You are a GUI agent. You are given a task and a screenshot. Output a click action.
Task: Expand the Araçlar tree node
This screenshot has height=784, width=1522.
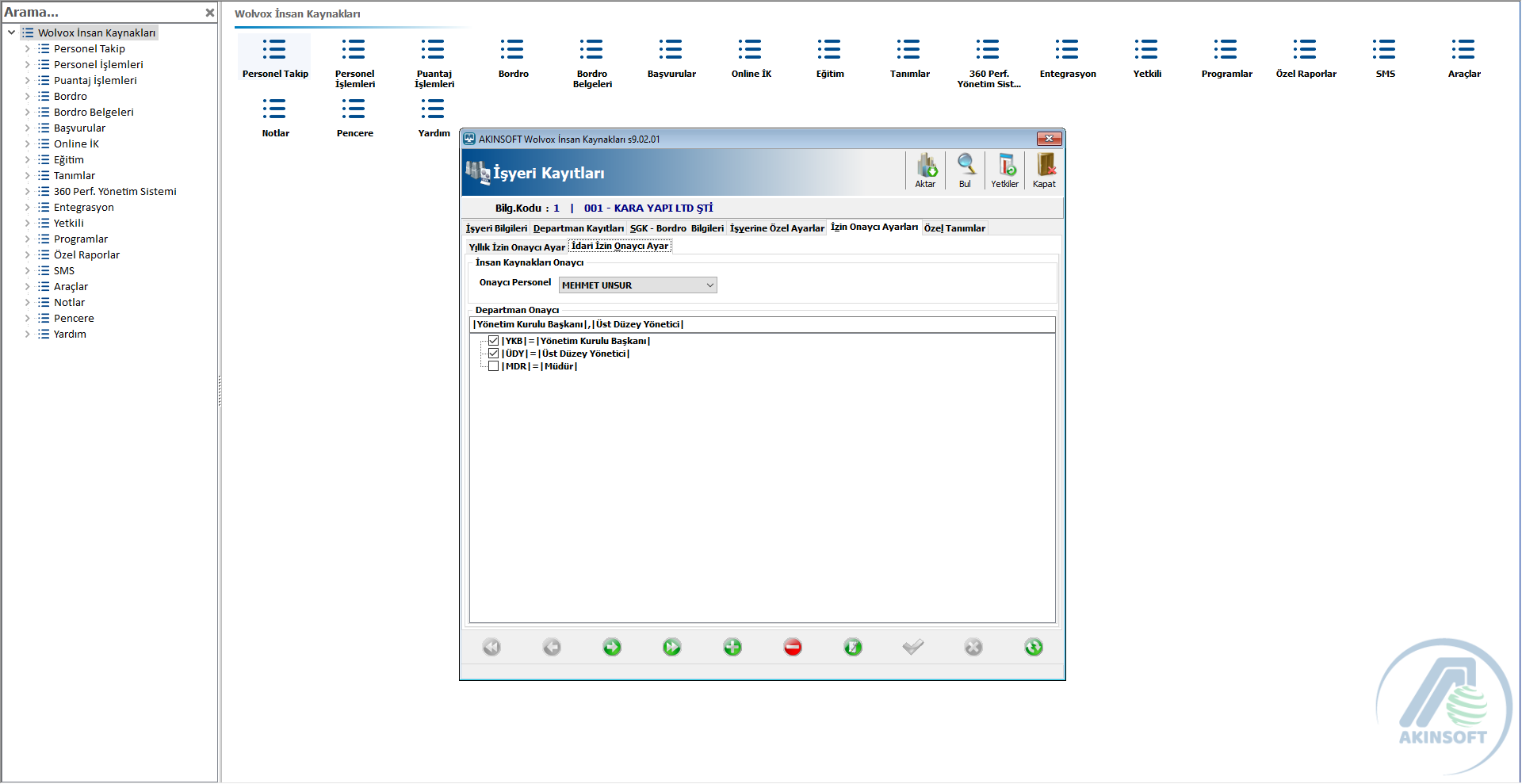(x=27, y=286)
